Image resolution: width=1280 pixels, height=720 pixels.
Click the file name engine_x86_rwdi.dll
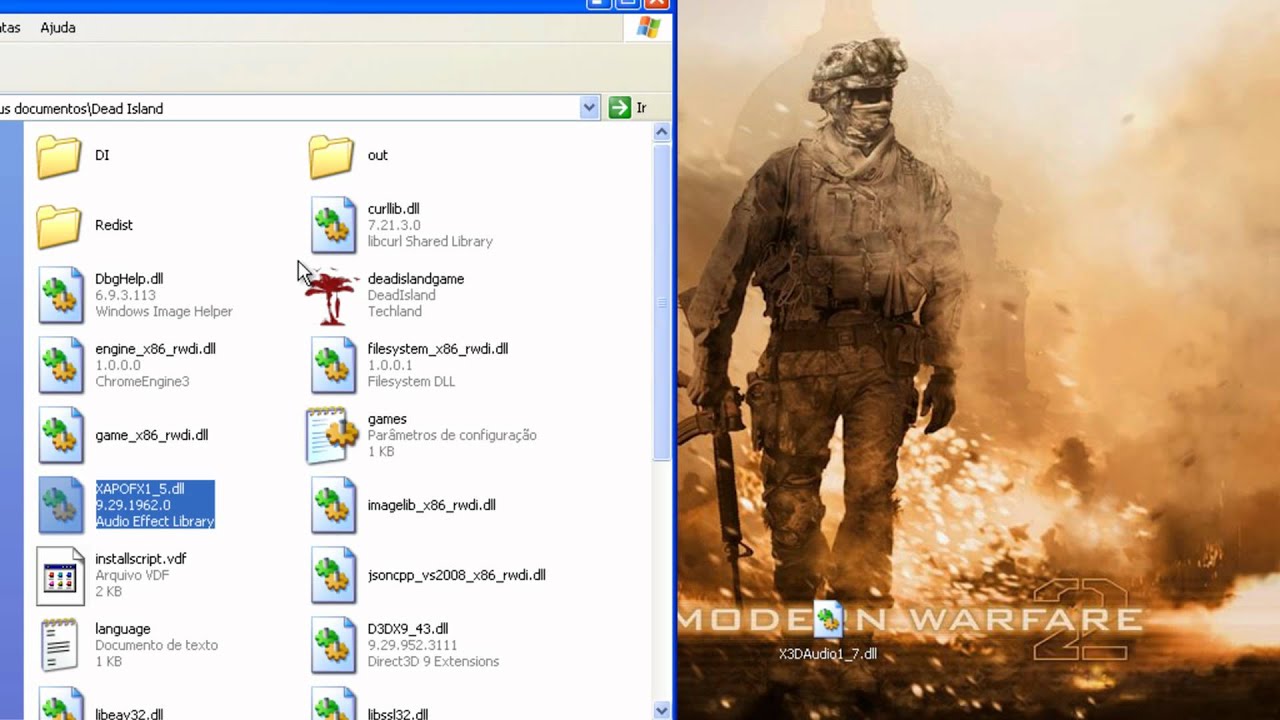click(155, 349)
